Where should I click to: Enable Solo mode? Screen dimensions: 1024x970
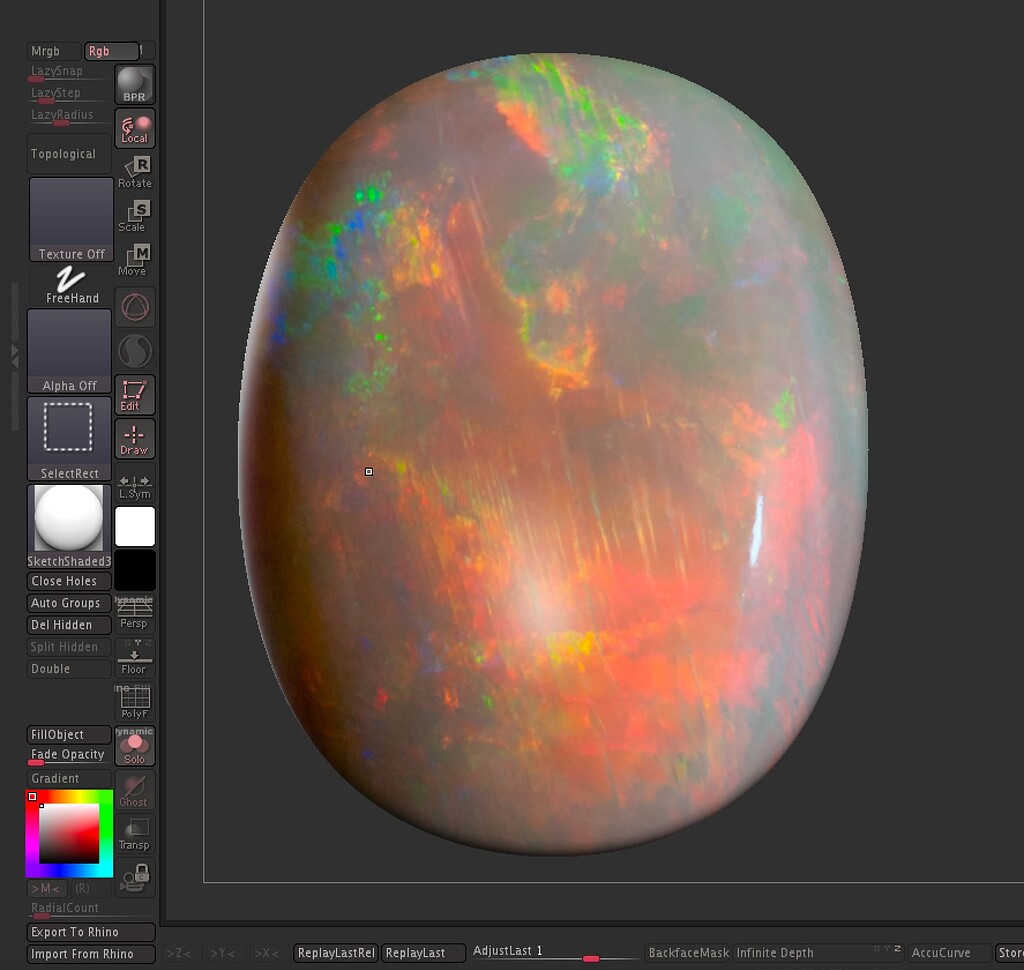pyautogui.click(x=135, y=747)
